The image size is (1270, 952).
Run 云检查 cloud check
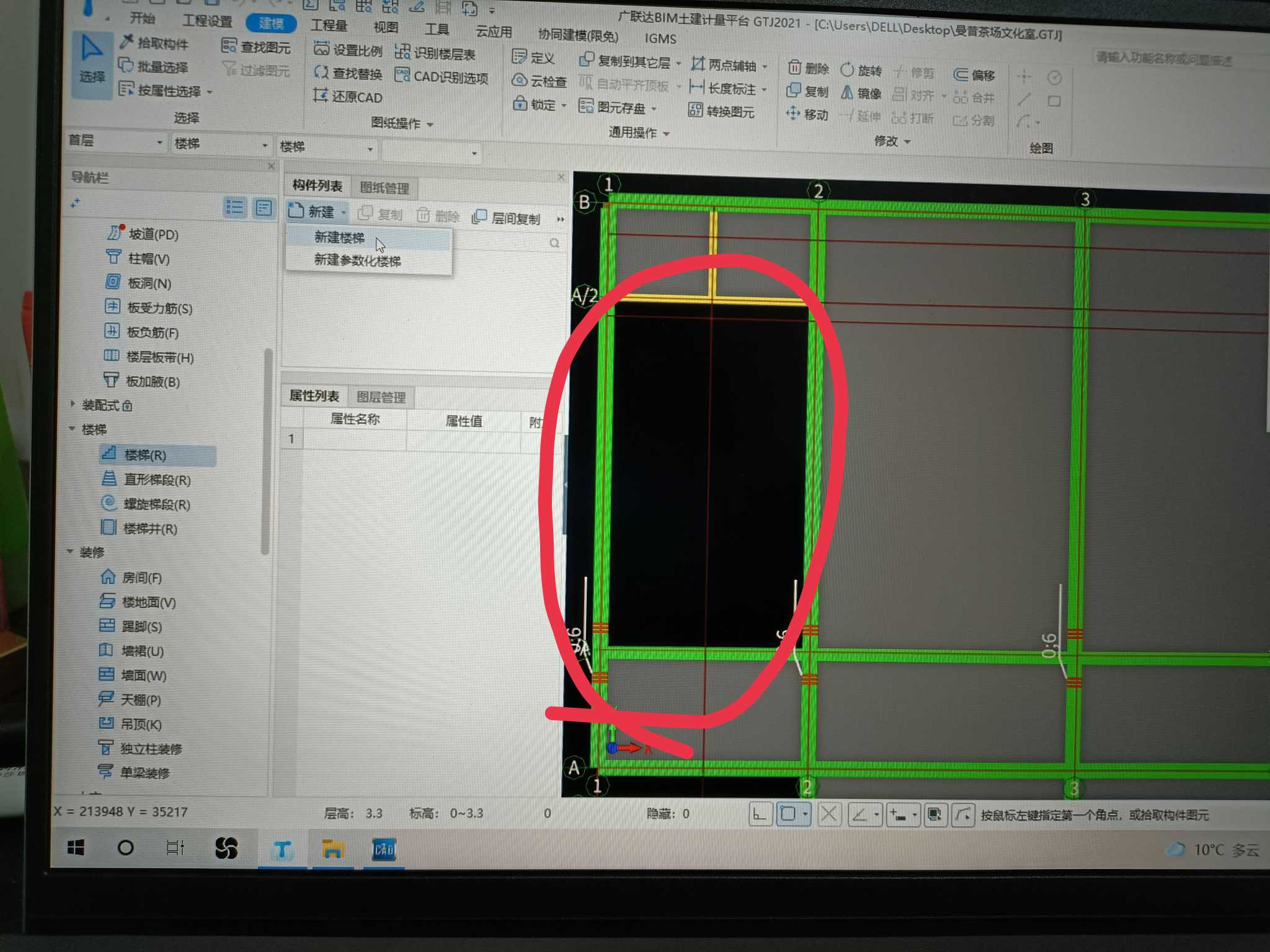tap(540, 81)
